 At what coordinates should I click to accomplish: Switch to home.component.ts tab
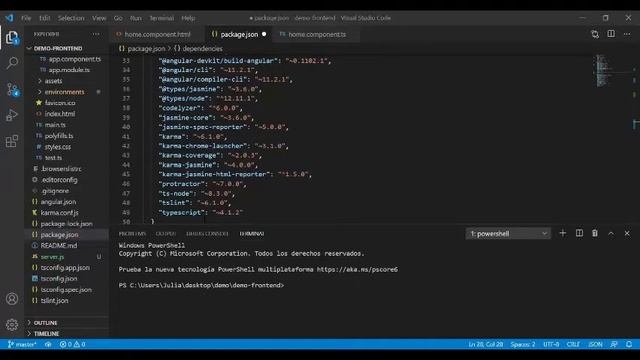[317, 34]
